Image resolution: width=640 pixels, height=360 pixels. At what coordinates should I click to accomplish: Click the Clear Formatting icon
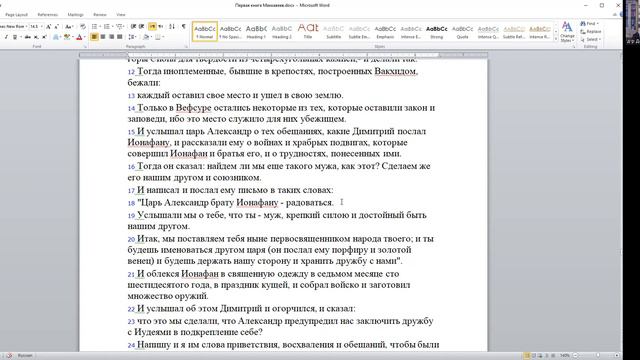tap(83, 27)
